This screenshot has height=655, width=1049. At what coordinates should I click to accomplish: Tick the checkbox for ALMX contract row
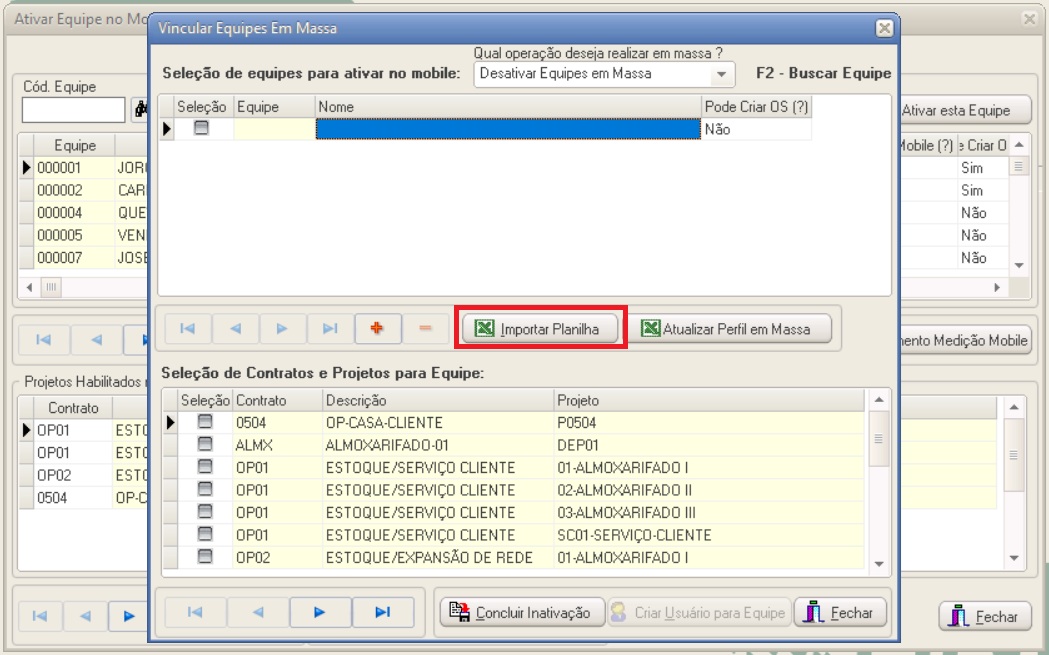[205, 445]
